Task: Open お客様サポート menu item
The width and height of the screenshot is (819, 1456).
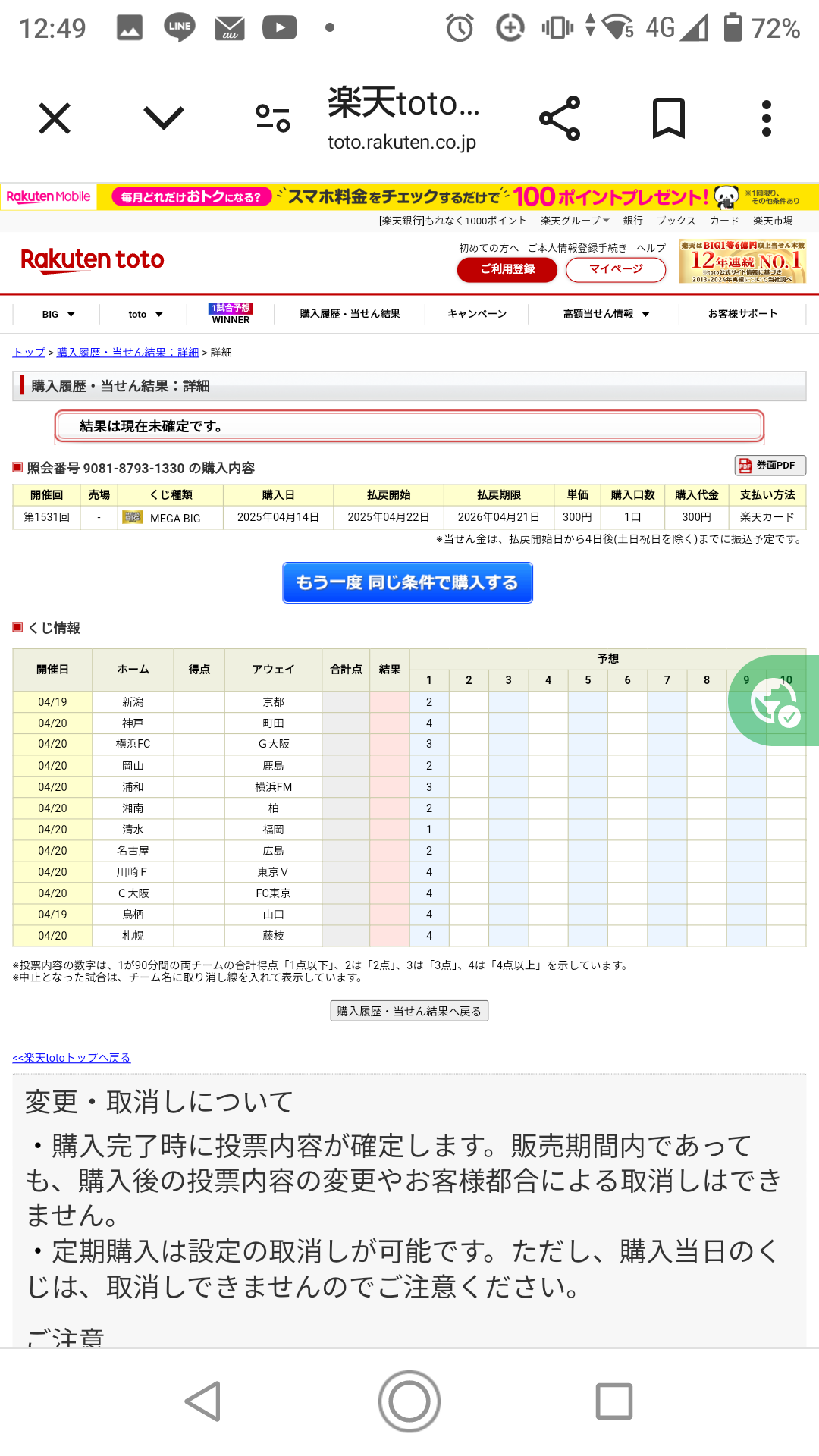Action: [742, 314]
